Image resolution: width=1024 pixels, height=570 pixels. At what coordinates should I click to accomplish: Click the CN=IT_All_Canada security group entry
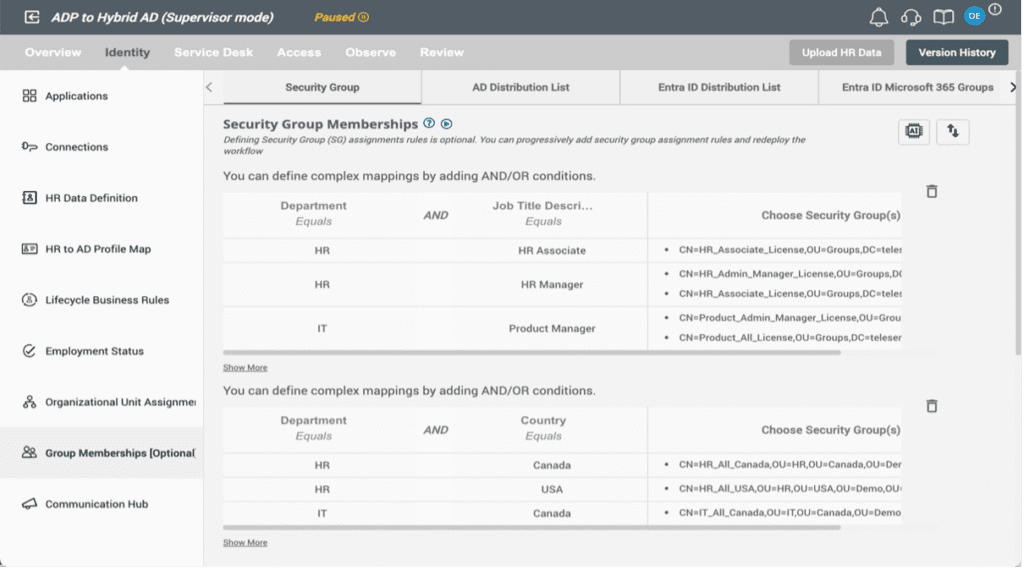pos(790,513)
